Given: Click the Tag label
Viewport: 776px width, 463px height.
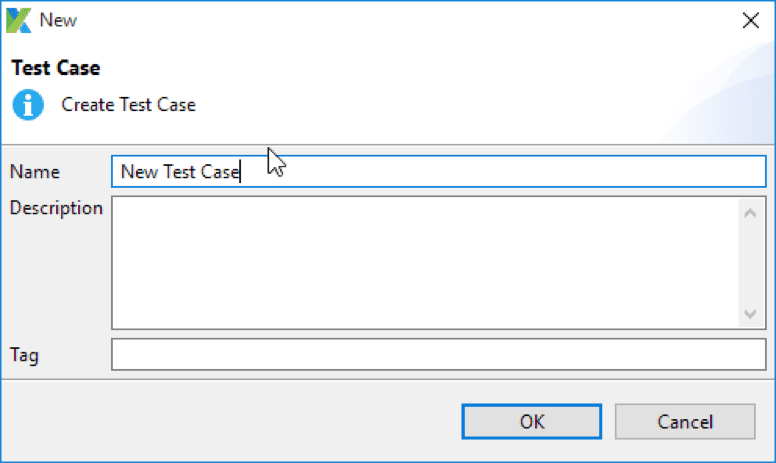Looking at the screenshot, I should (24, 355).
